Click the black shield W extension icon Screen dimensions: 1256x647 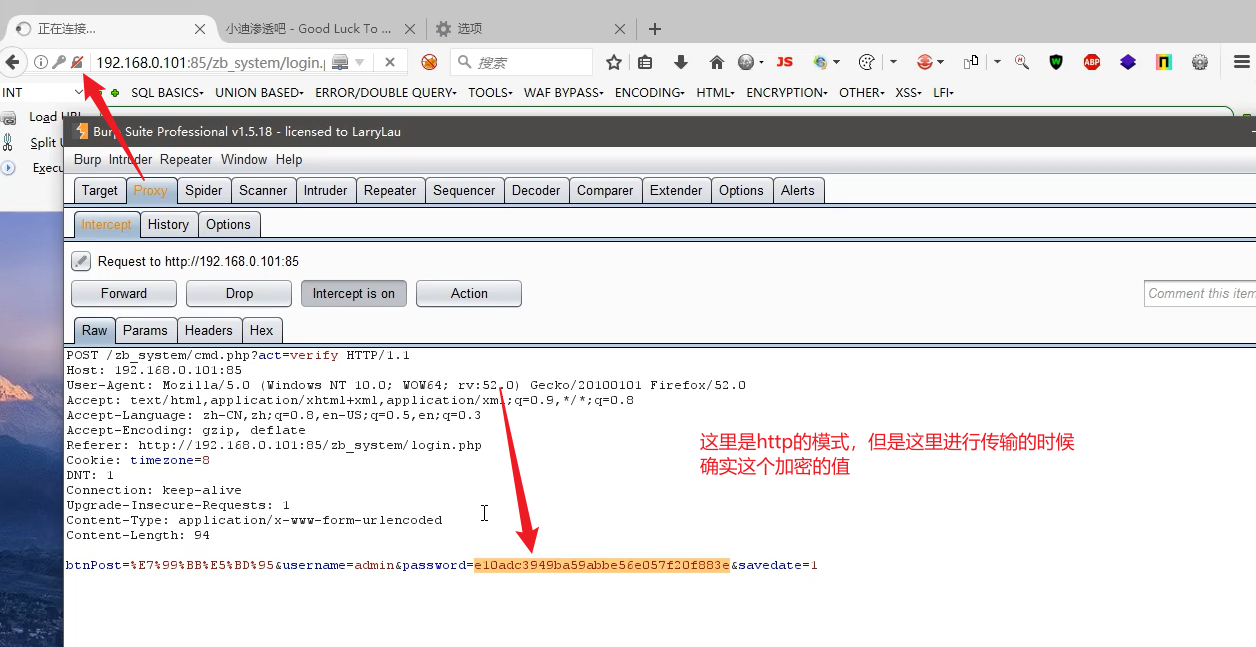pos(1056,62)
